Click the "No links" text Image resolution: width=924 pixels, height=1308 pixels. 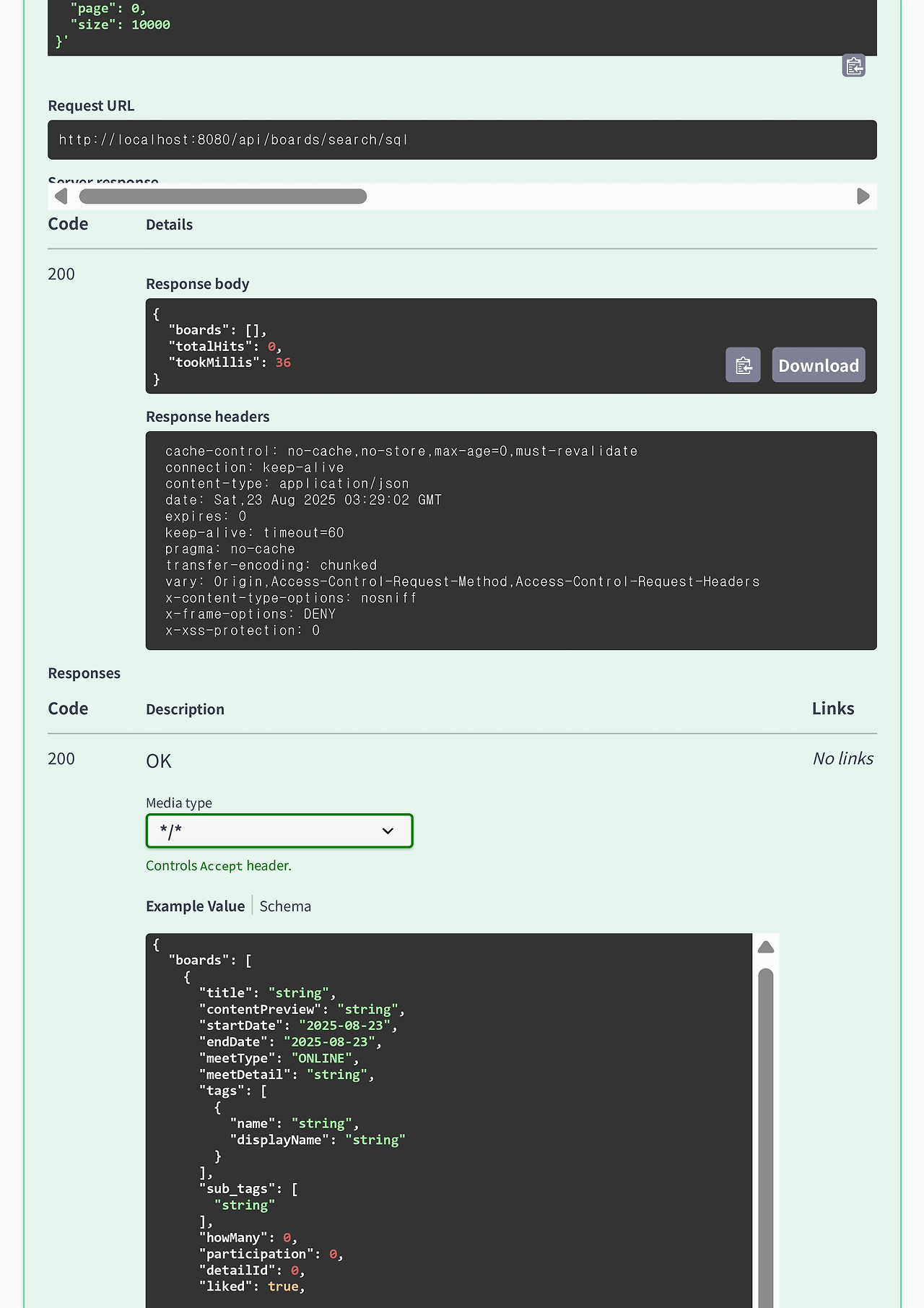coord(842,758)
